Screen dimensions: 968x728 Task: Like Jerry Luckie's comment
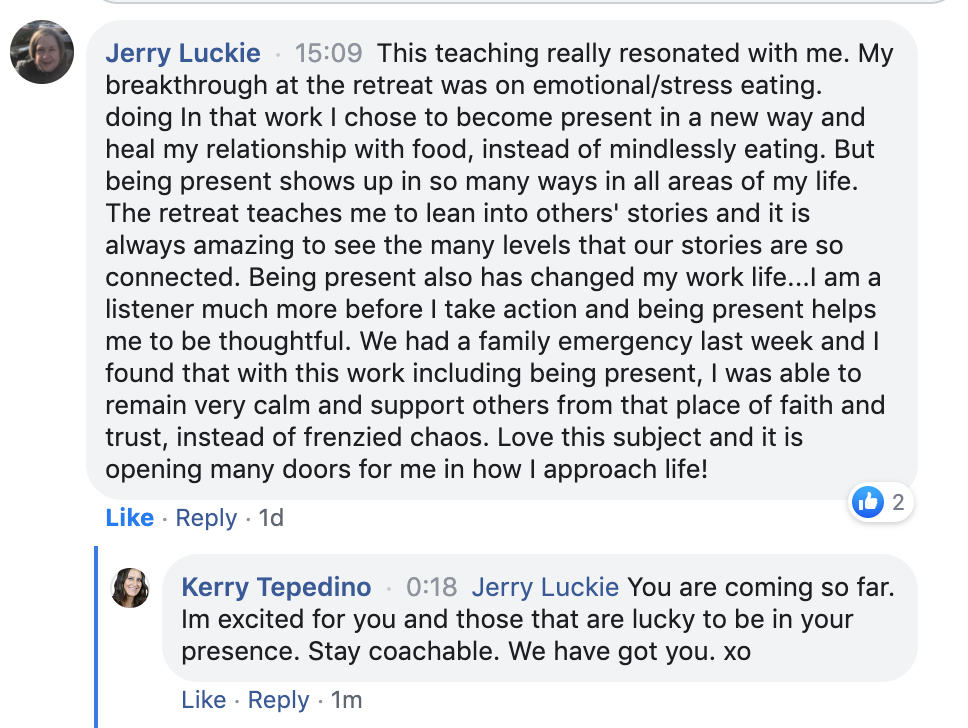tap(130, 517)
